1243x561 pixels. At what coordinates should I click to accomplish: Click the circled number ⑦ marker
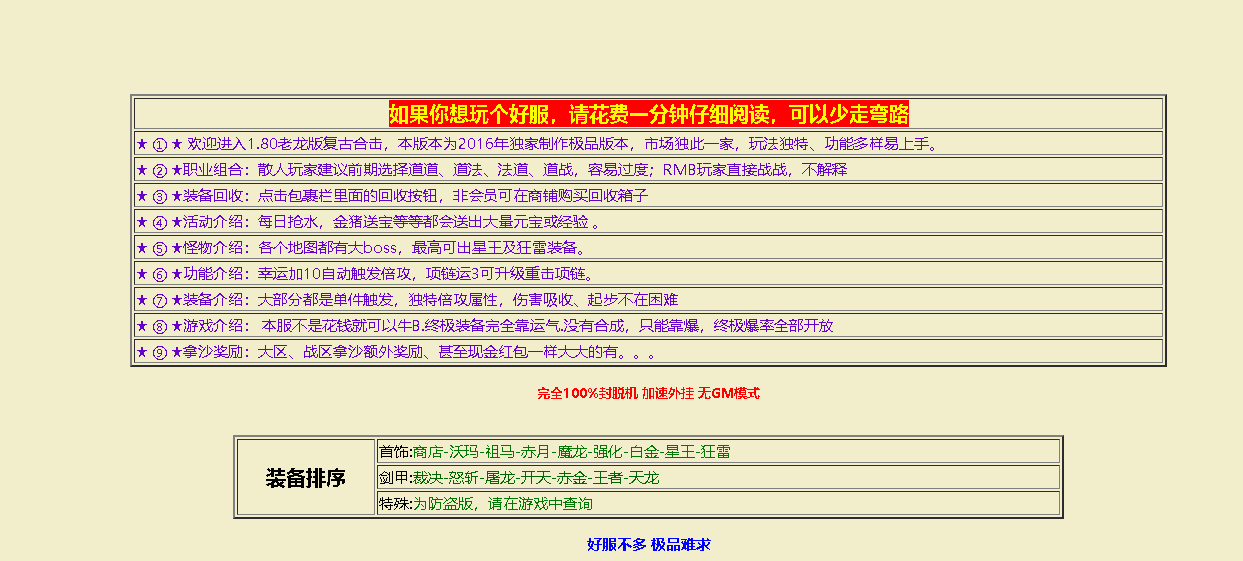(x=160, y=300)
